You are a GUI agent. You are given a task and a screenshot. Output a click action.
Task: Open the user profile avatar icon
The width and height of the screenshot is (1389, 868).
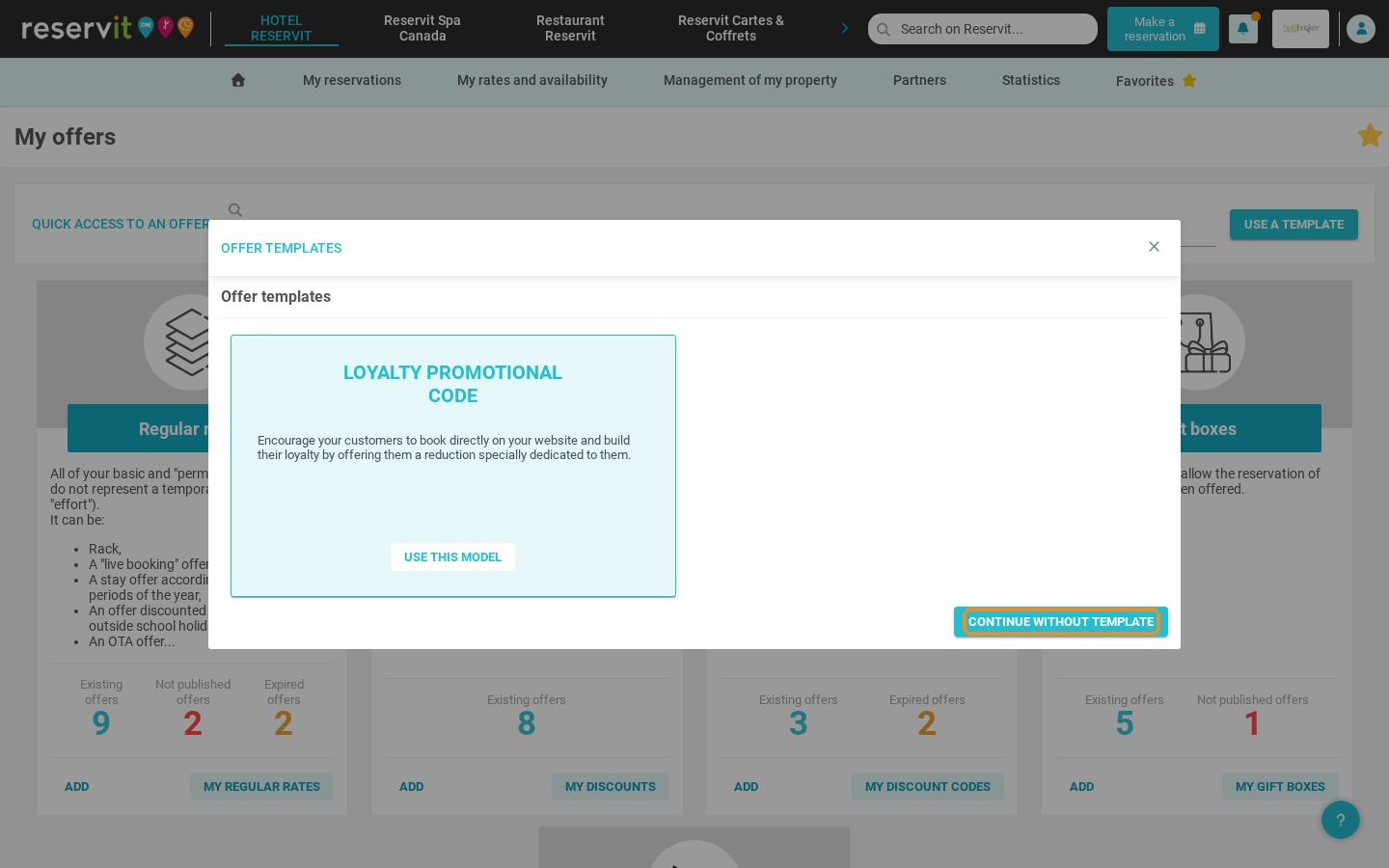[1361, 29]
